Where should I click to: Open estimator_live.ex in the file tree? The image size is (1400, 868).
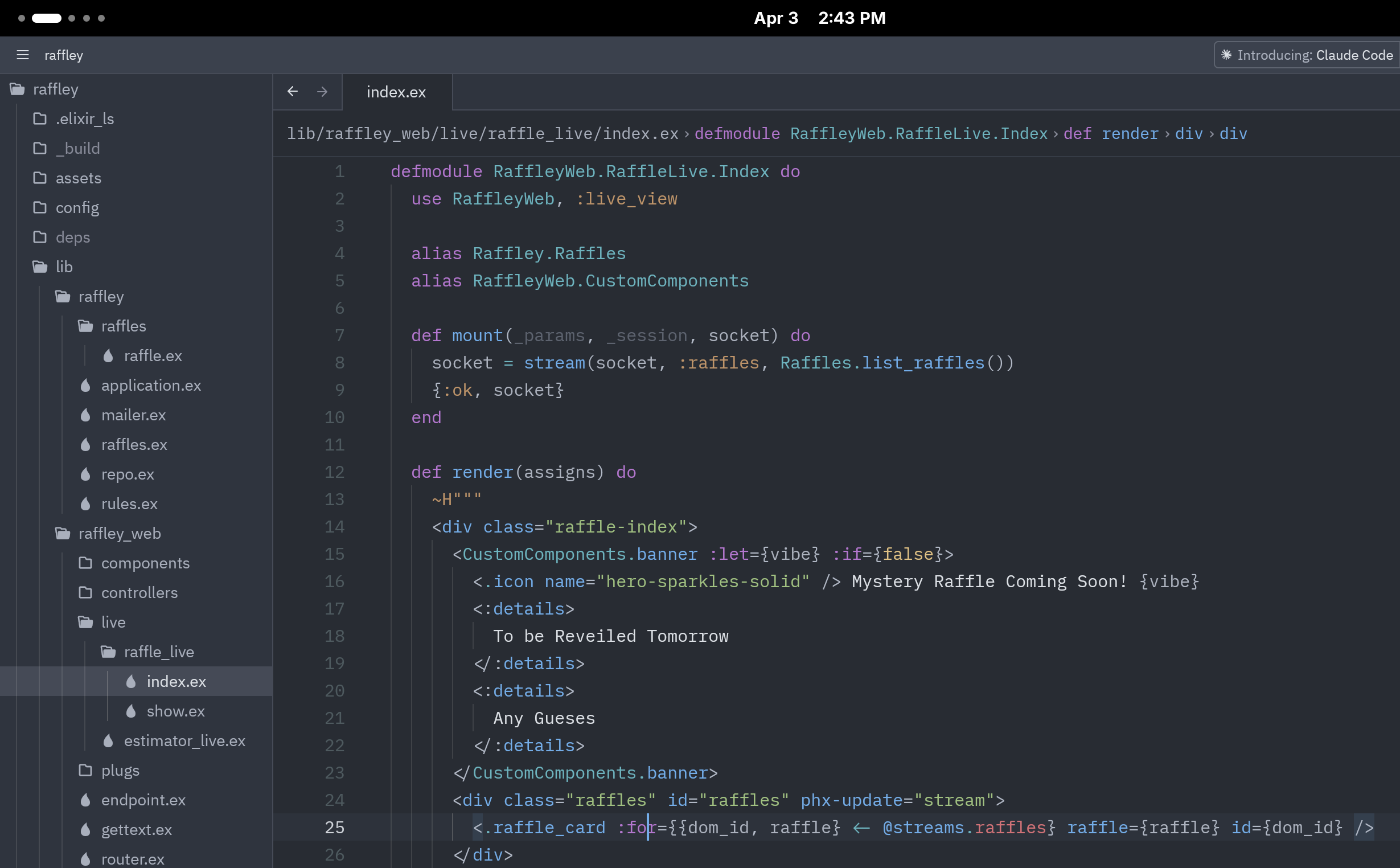tap(184, 741)
